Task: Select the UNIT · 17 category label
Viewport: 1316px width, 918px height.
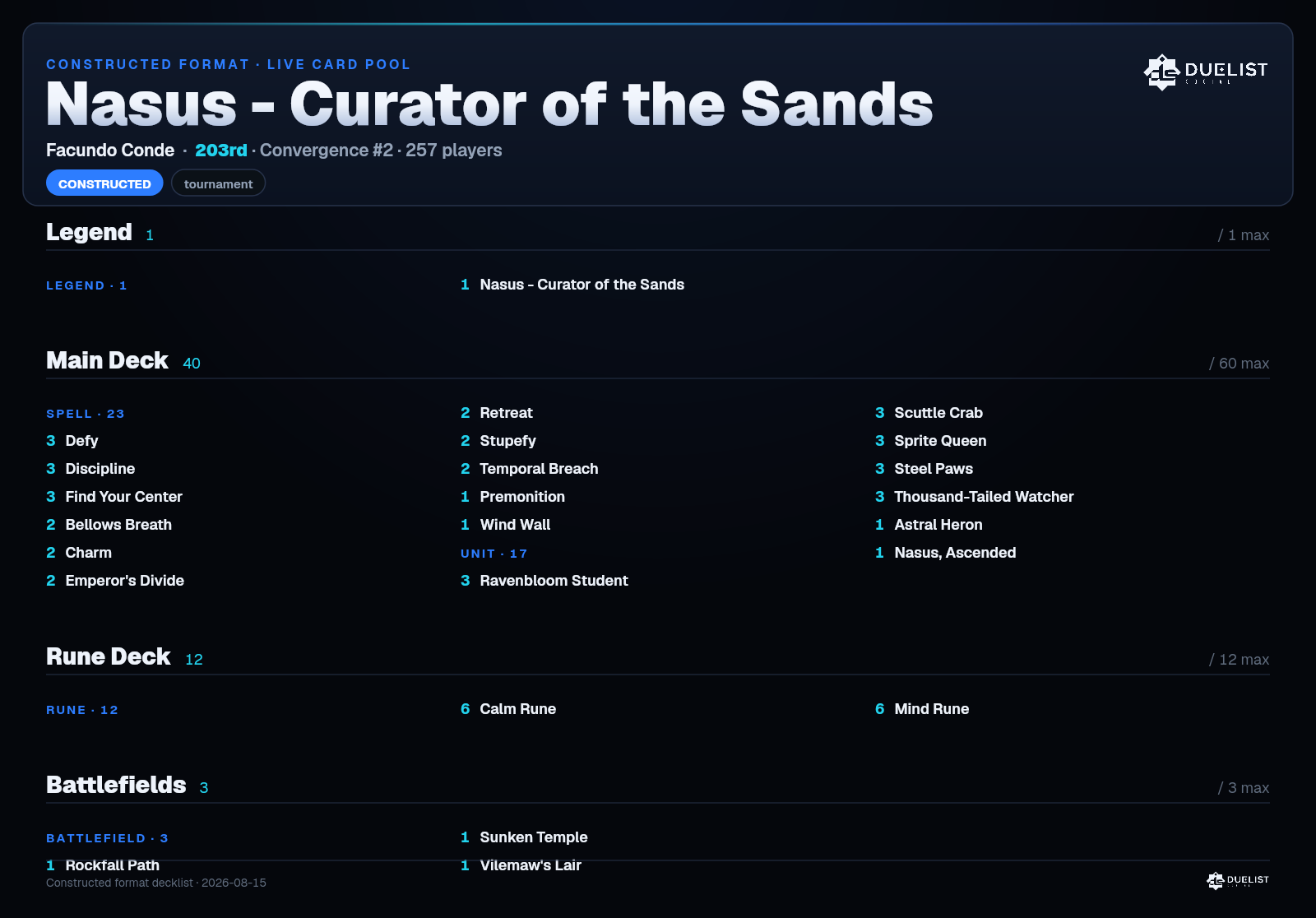Action: click(x=494, y=554)
